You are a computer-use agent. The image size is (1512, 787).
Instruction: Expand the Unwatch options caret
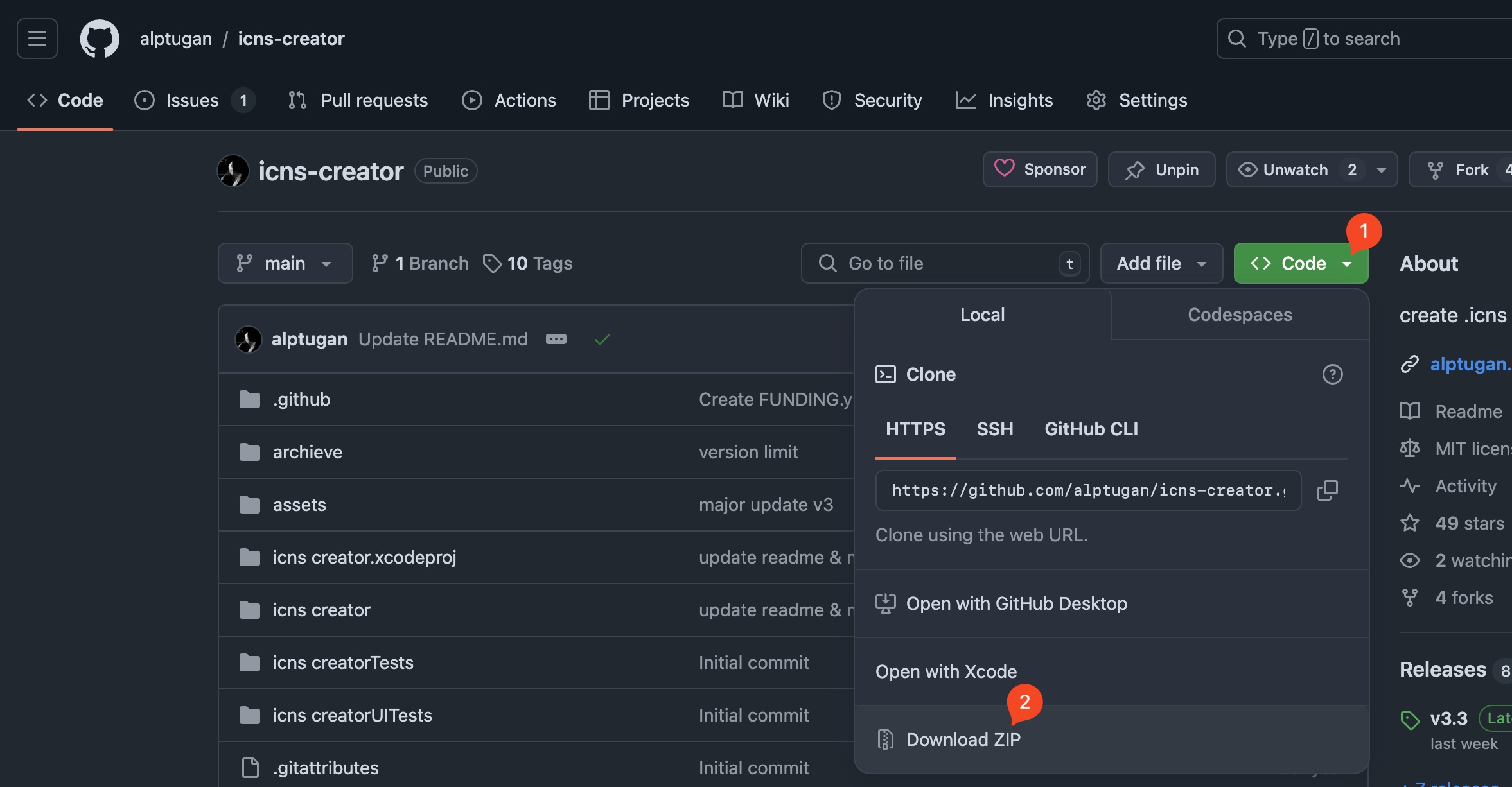(1382, 170)
